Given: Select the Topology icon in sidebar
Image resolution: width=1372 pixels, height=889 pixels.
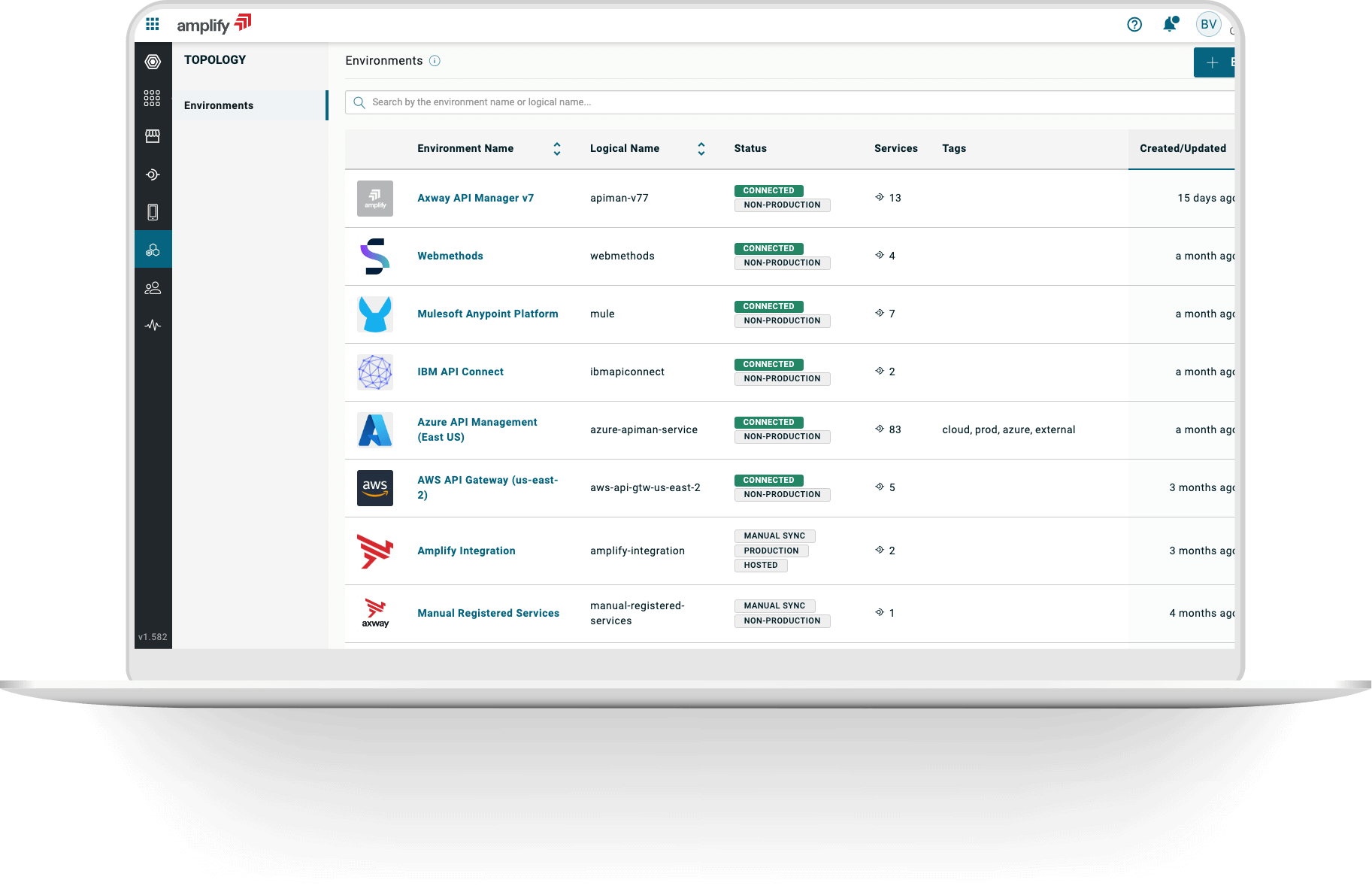Looking at the screenshot, I should (x=153, y=250).
